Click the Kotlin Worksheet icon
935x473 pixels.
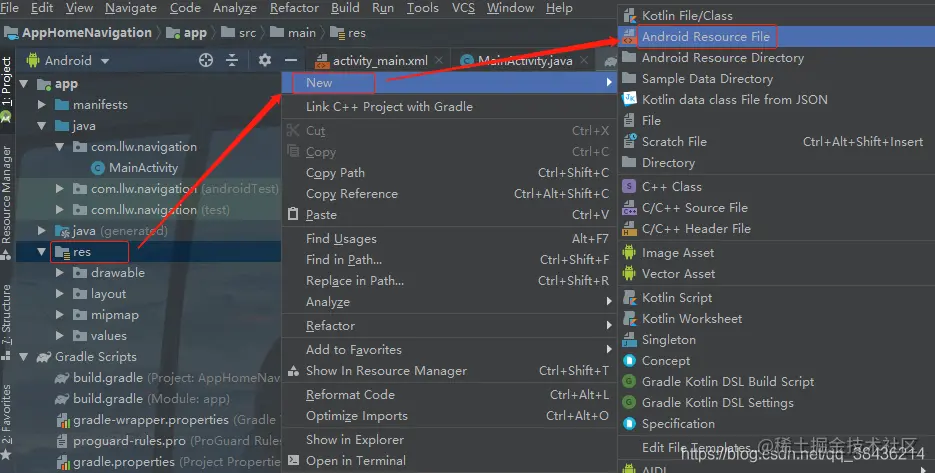629,319
